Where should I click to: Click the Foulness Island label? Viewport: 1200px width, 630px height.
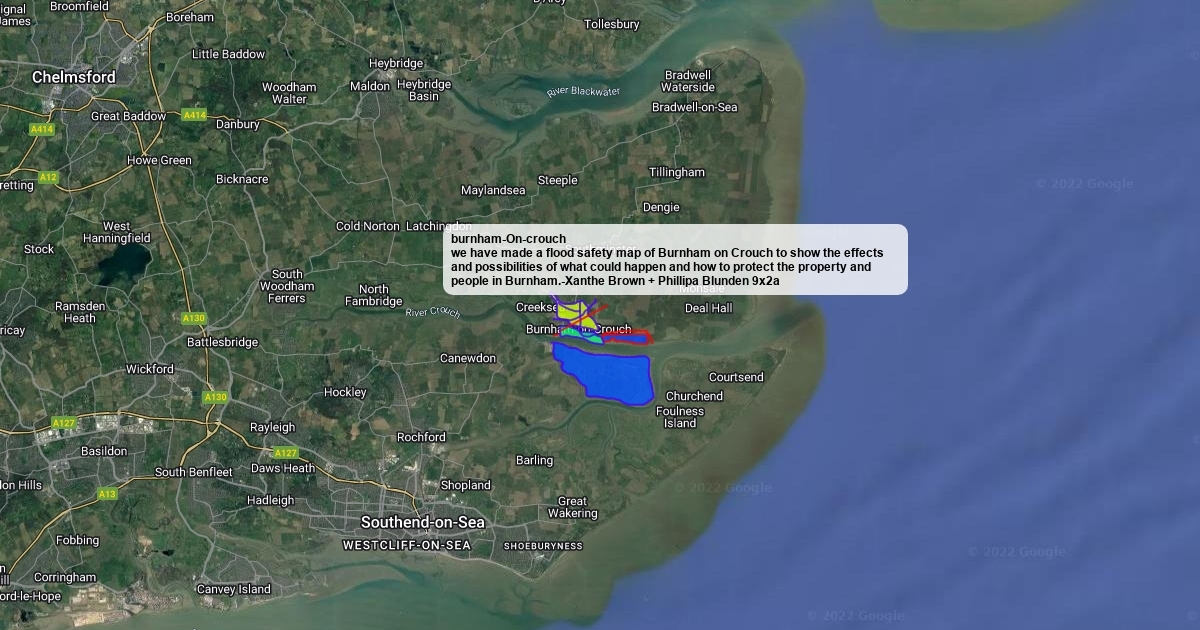pyautogui.click(x=680, y=416)
